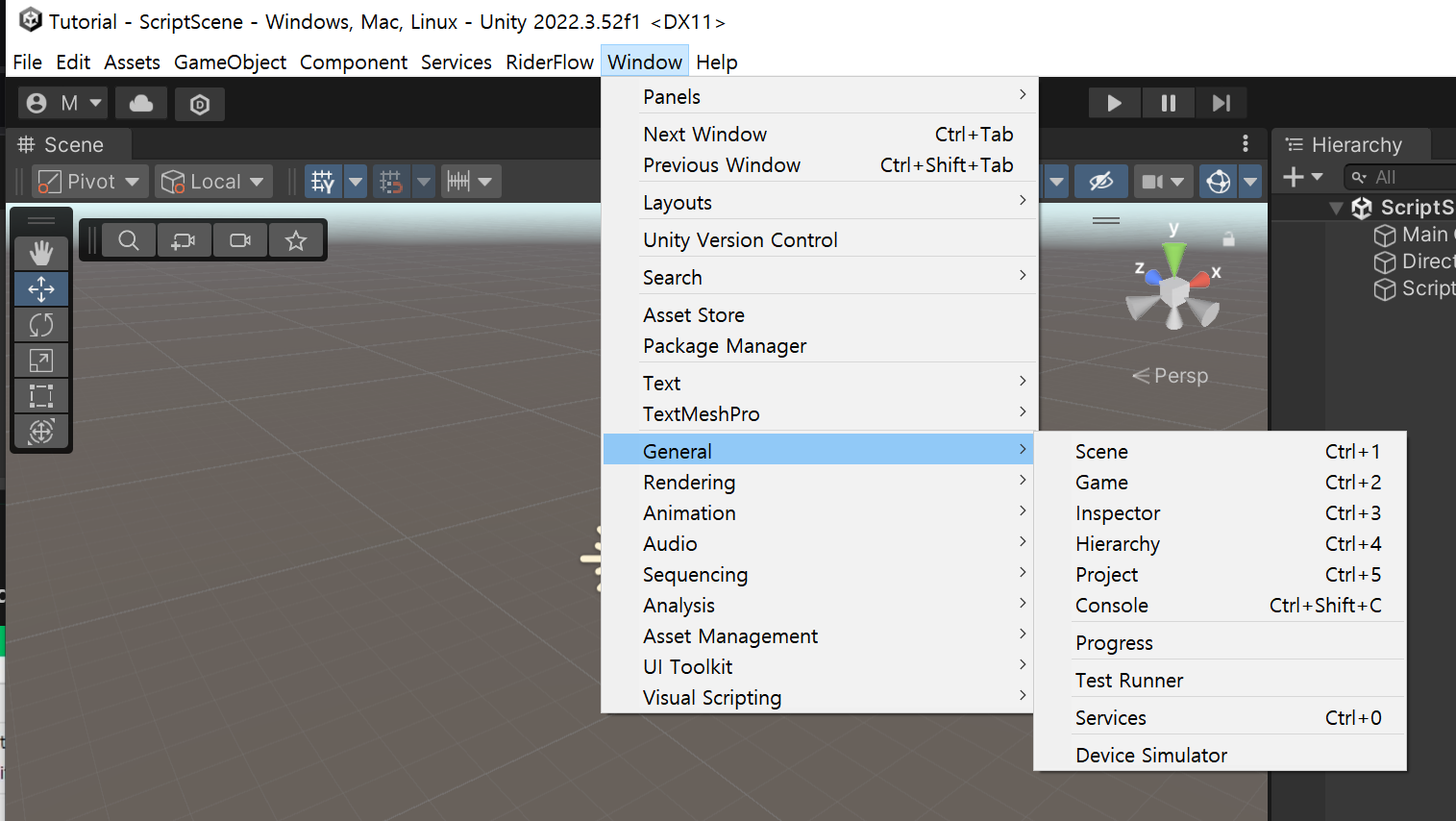
Task: Toggle Persp projection label
Action: (x=1171, y=376)
